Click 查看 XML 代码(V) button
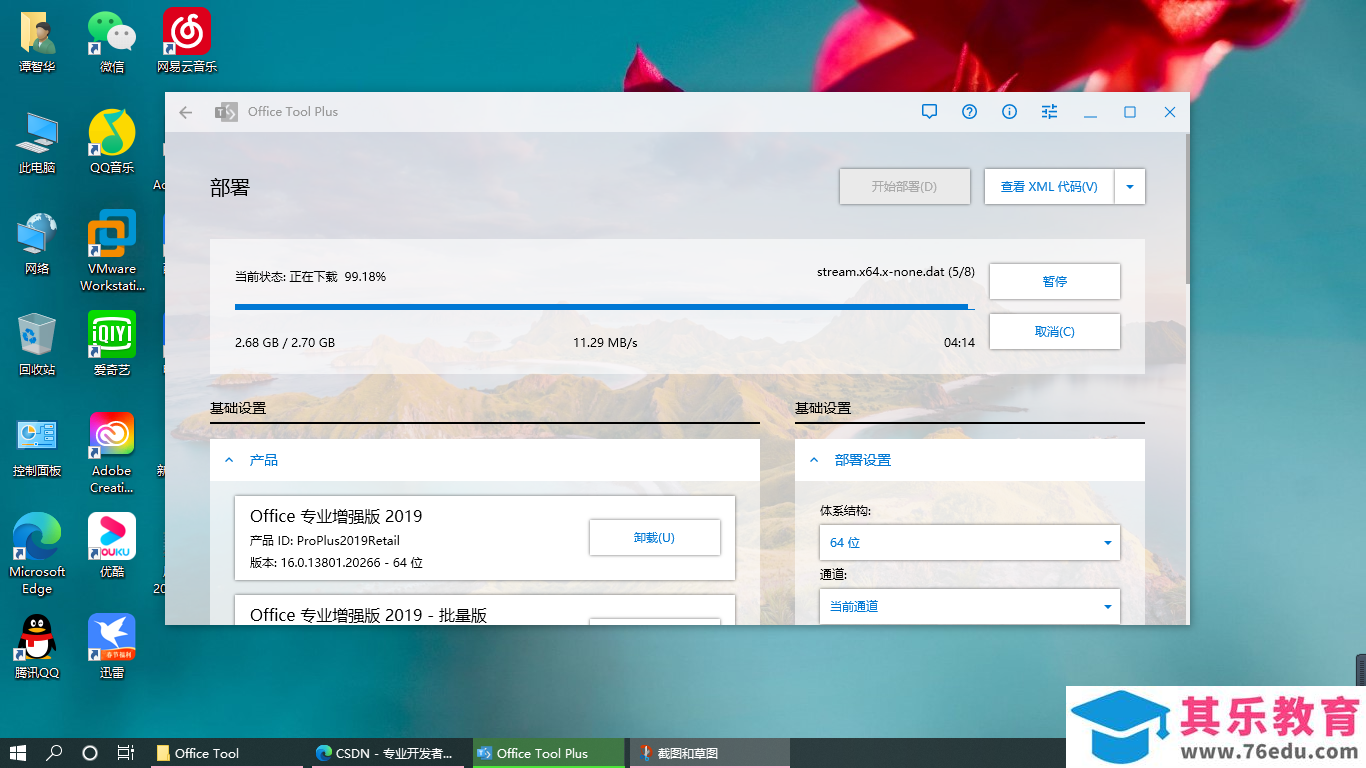The width and height of the screenshot is (1366, 768). 1049,187
